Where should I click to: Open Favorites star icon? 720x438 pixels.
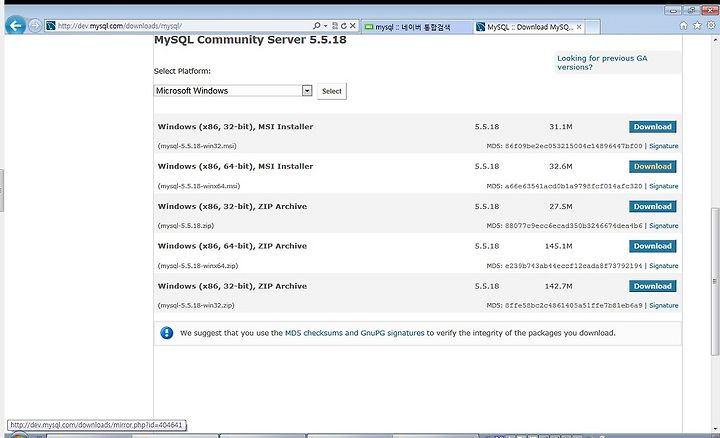point(697,26)
